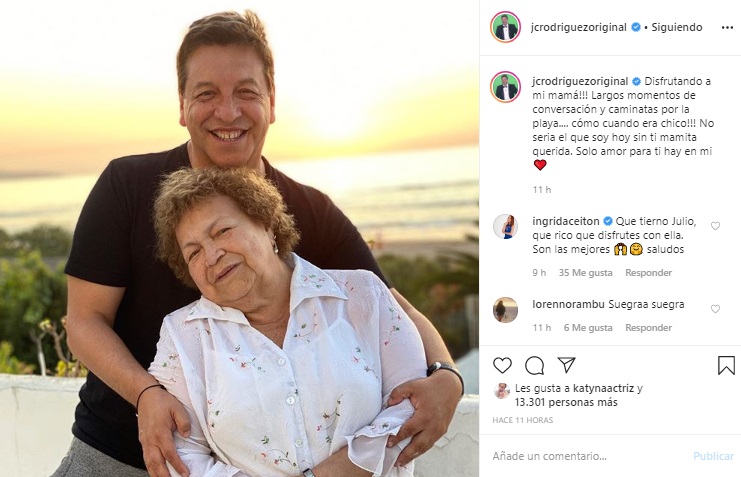Open lorennorambu's profile avatar

[x=506, y=310]
